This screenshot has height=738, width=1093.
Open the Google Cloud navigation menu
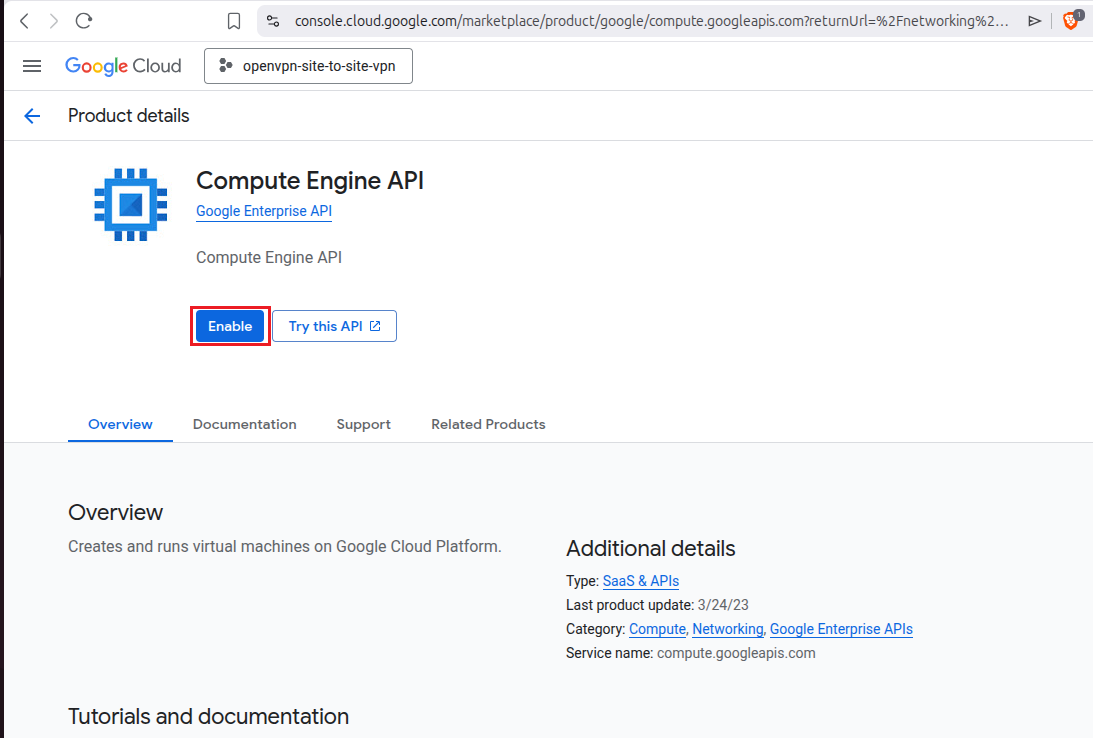click(32, 66)
